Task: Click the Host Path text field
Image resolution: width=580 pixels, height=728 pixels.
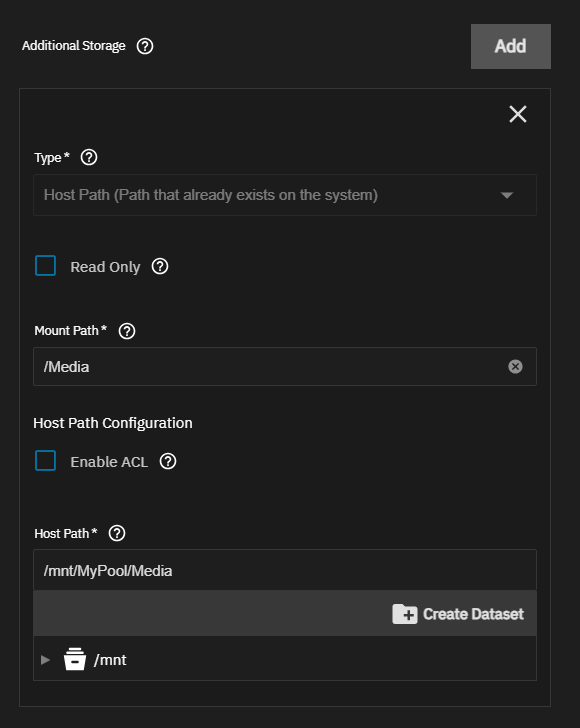Action: tap(285, 570)
